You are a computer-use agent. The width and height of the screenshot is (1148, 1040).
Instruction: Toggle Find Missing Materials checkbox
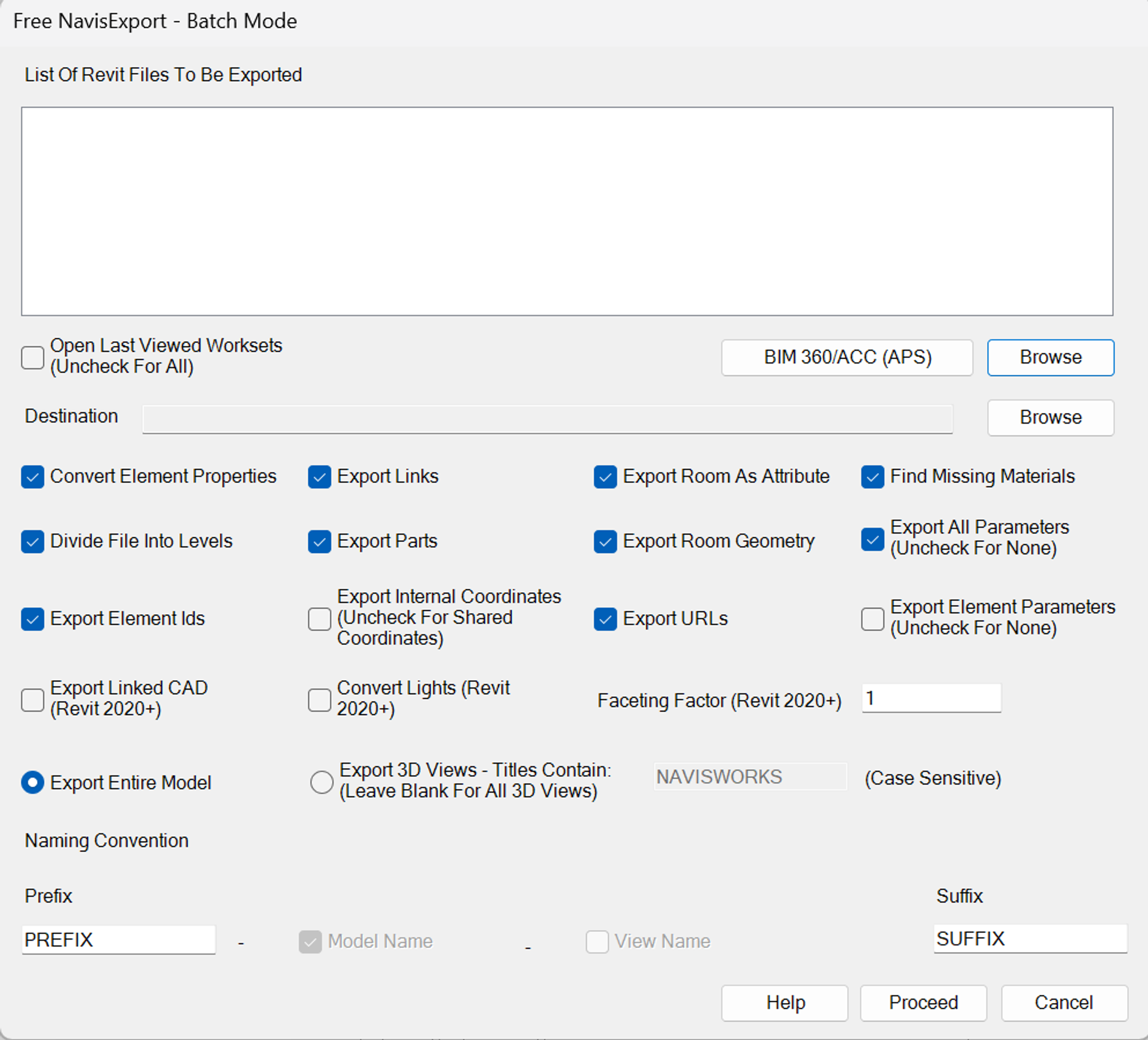pos(872,476)
